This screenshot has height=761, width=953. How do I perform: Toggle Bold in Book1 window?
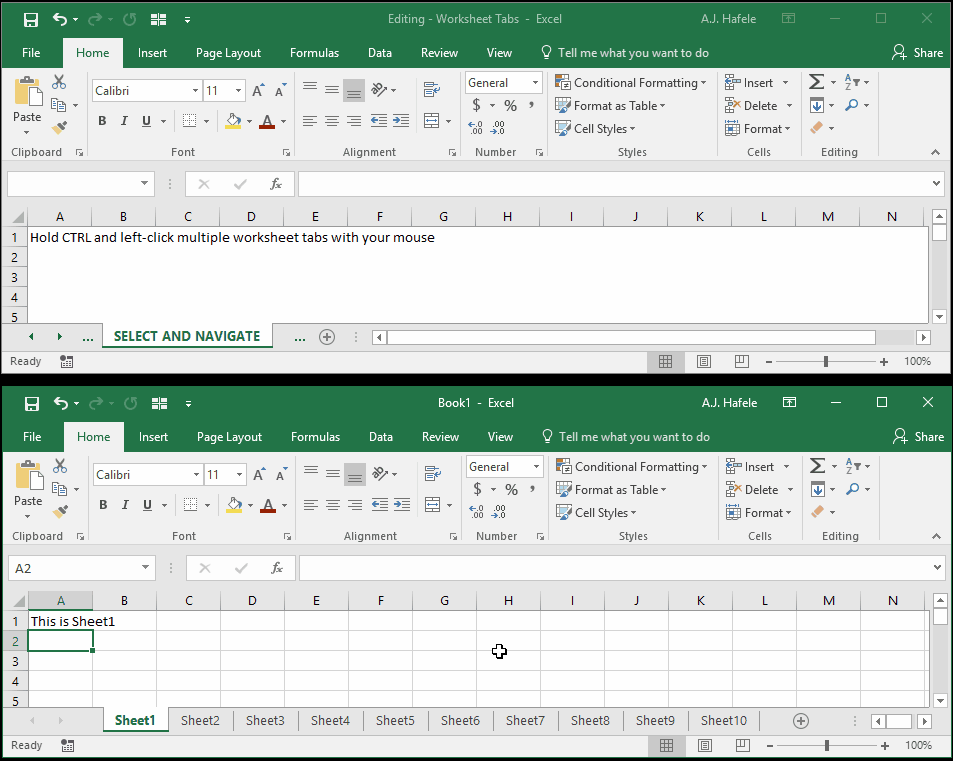103,504
